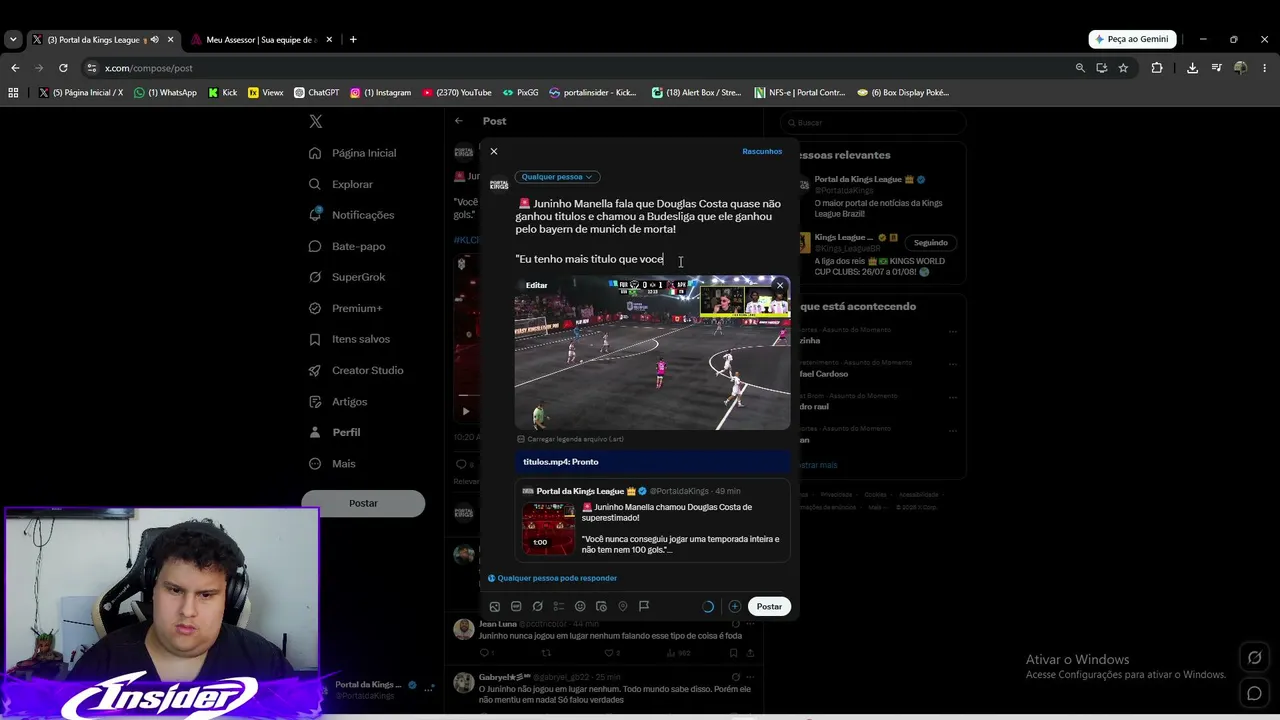Open the attached video thumbnail

[x=652, y=352]
